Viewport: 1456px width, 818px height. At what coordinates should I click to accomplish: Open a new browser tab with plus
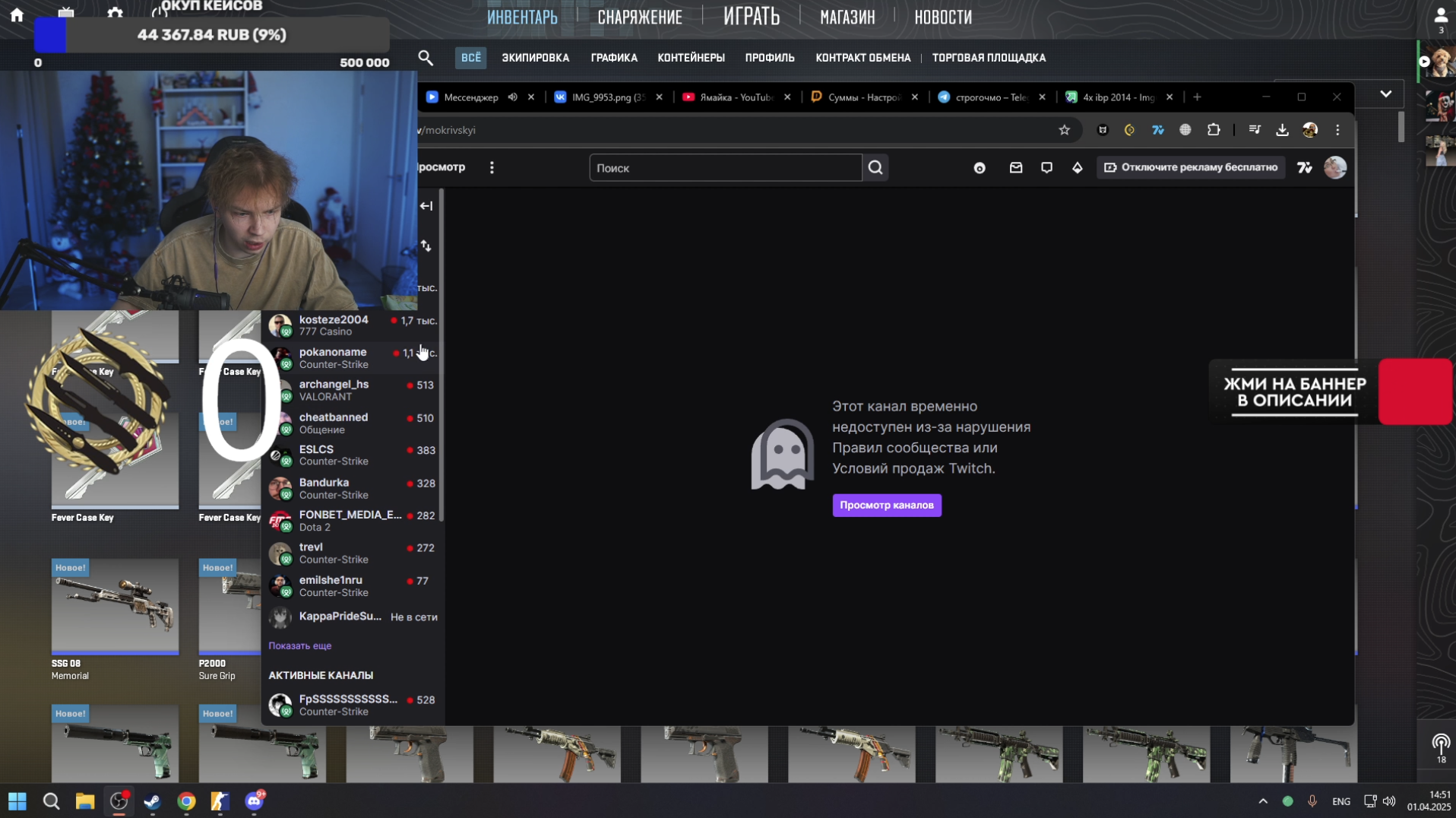1197,97
